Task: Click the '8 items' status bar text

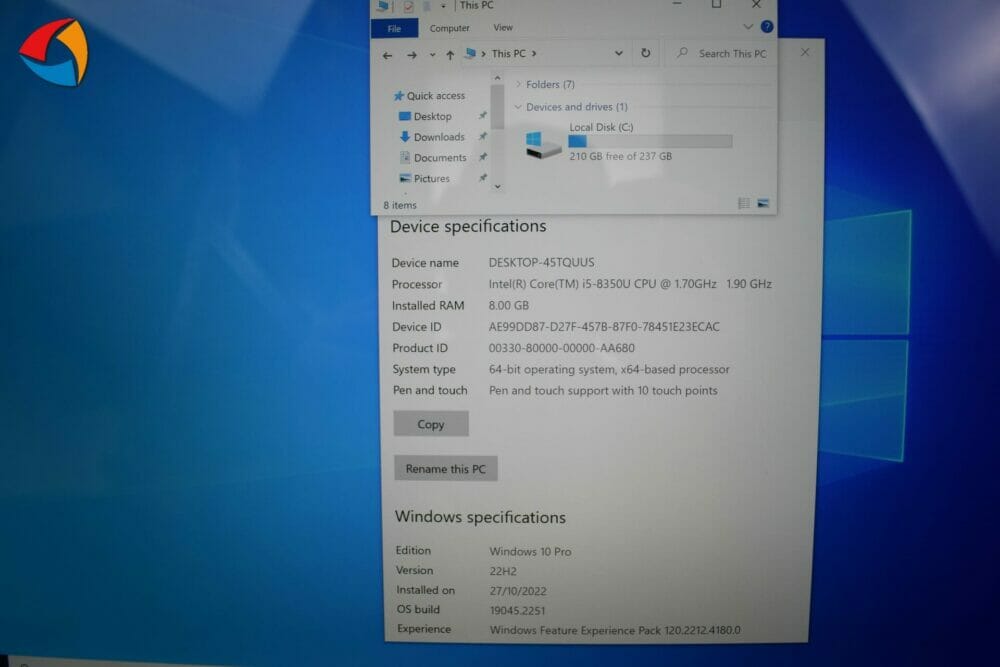Action: (x=400, y=205)
